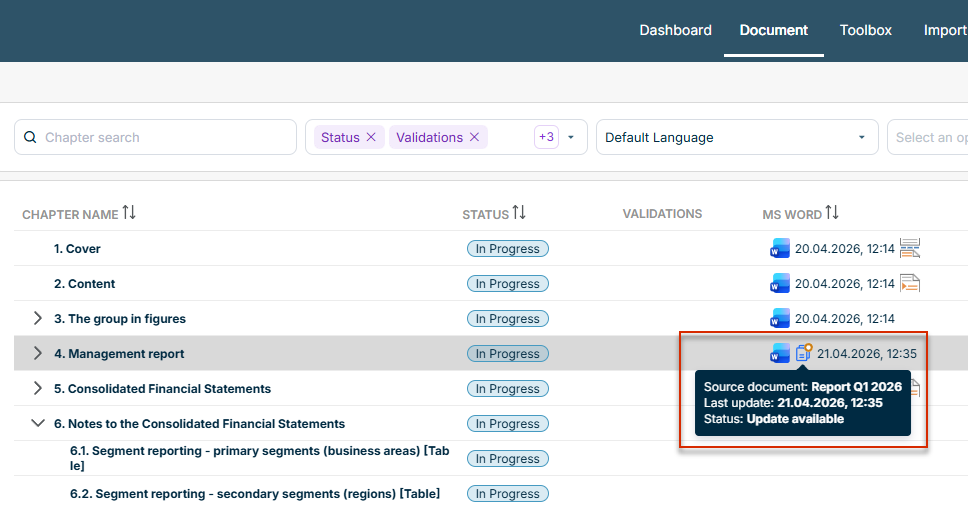Screen dimensions: 968x510
Task: Expand the Management report chapter
Action: (x=38, y=354)
